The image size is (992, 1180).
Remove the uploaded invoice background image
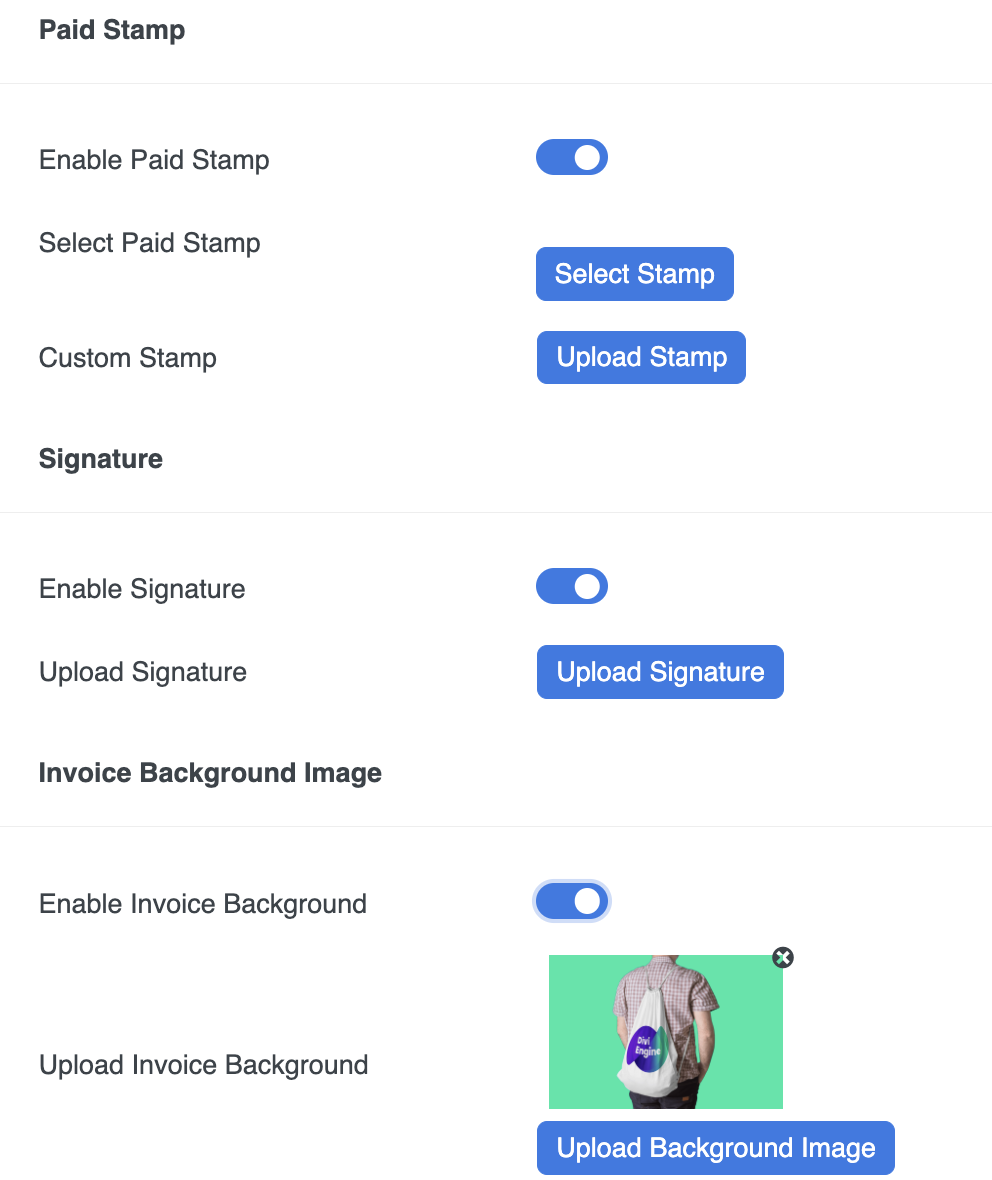[x=783, y=957]
